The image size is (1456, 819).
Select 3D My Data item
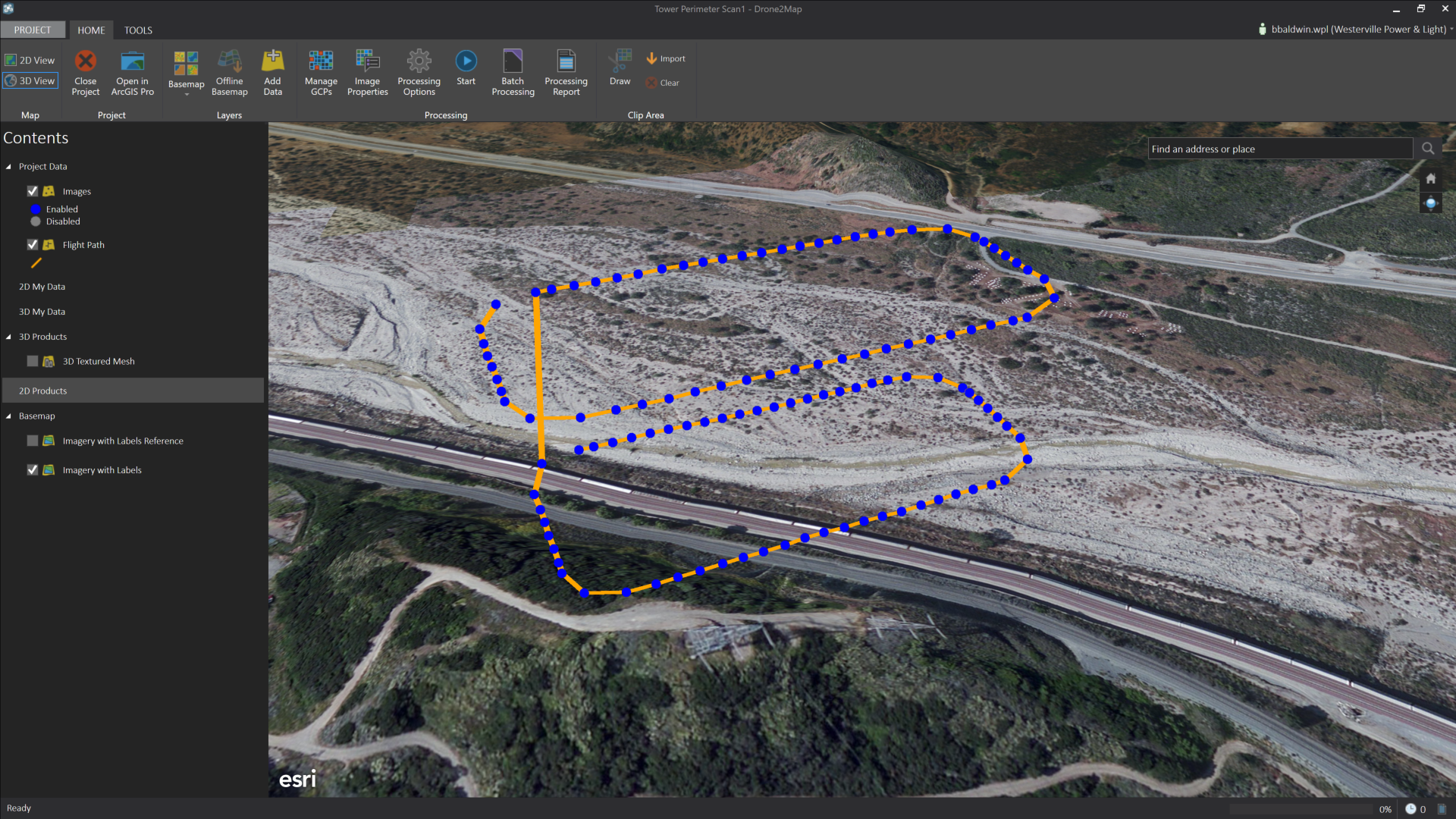[x=42, y=312]
